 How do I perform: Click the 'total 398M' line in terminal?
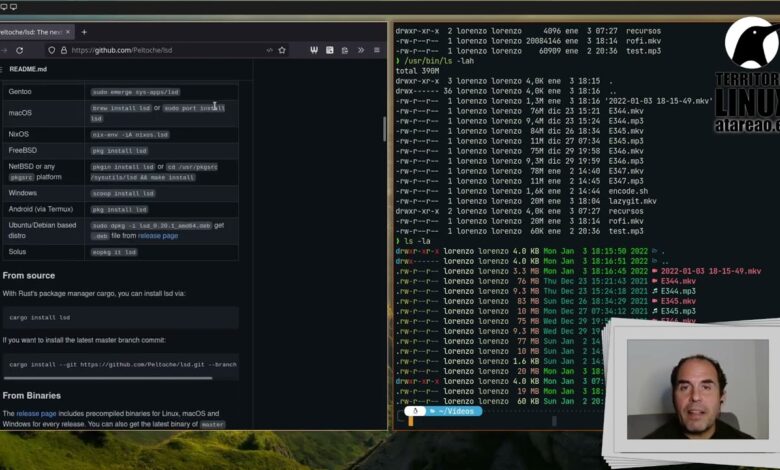(x=417, y=71)
